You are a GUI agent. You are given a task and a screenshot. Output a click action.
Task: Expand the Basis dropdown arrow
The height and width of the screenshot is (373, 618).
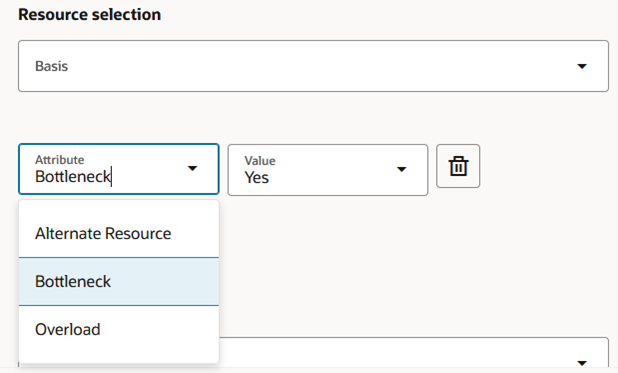582,66
